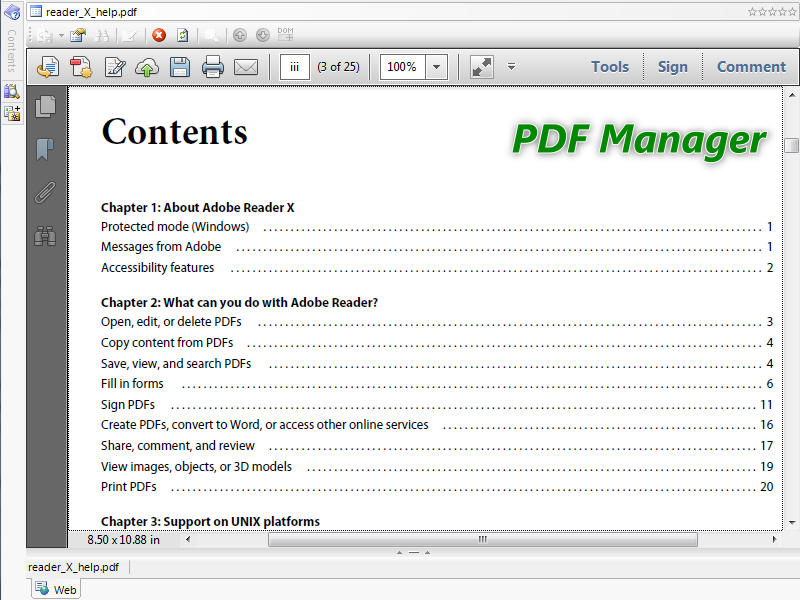Click the horizontal scrollbar left arrow
Viewport: 800px width, 600px height.
[x=188, y=539]
